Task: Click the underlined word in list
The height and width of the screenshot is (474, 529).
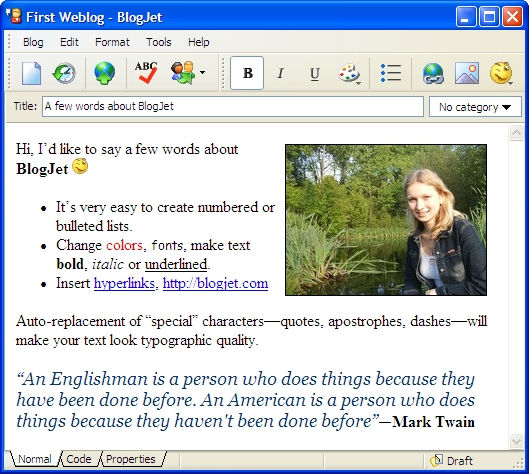Action: pos(176,264)
